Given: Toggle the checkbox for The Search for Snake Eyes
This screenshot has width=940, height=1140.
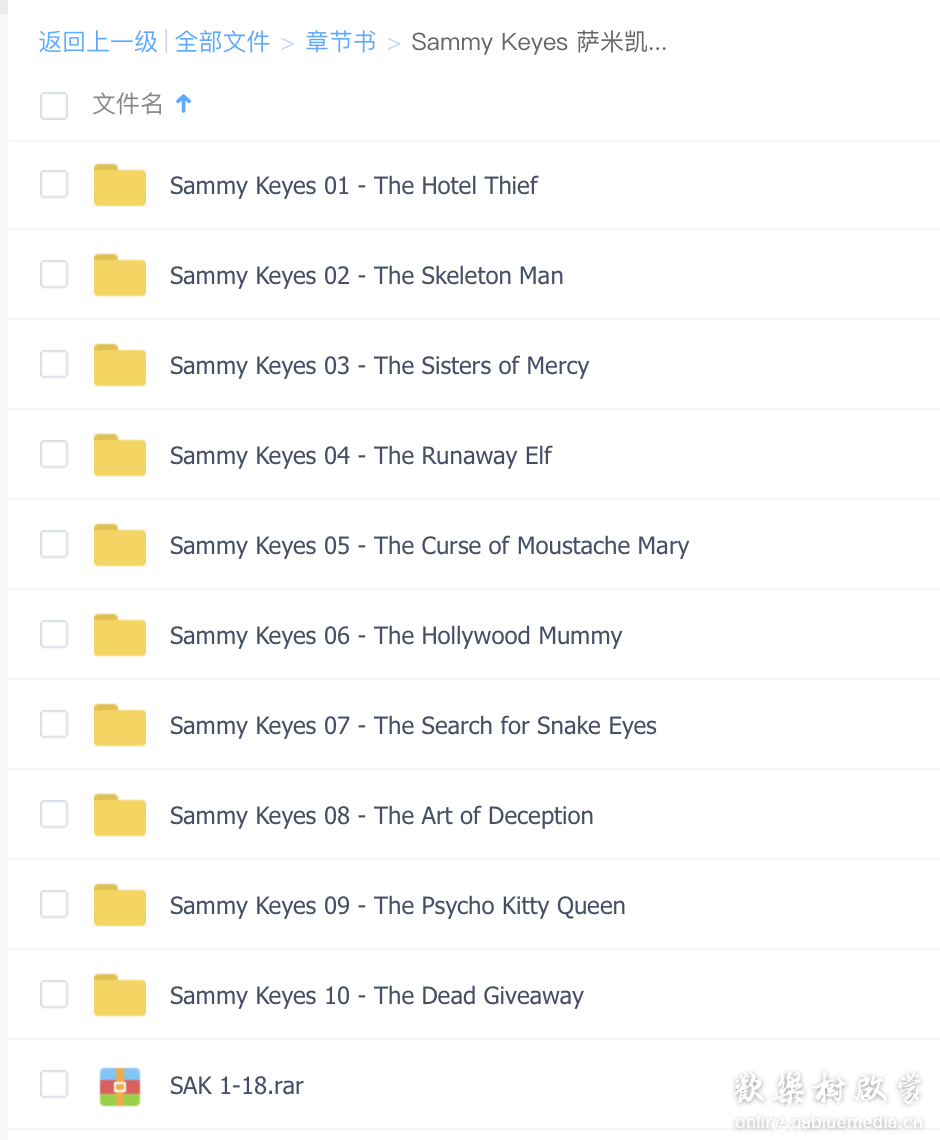Looking at the screenshot, I should [54, 724].
